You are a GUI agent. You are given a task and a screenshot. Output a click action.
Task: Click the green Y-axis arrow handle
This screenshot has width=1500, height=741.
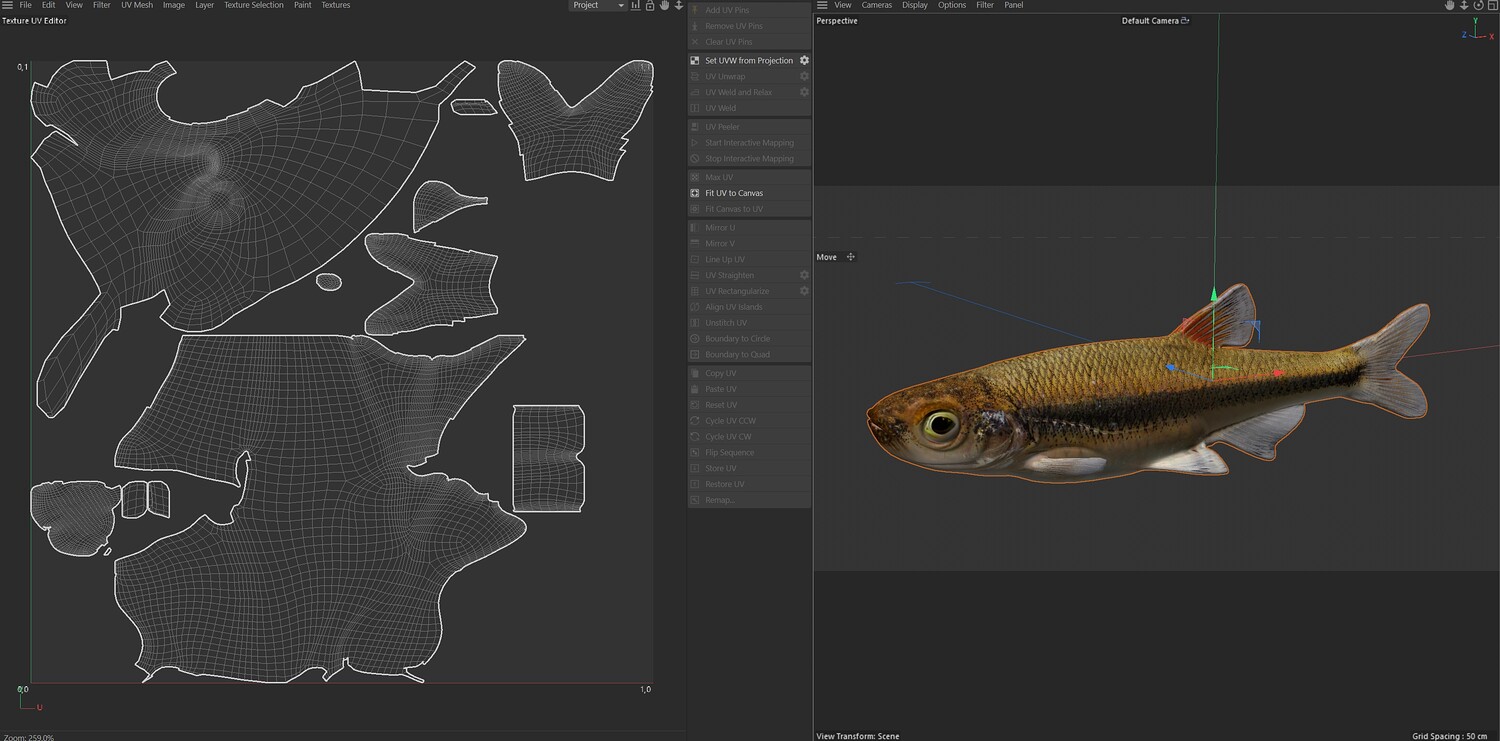click(x=1215, y=295)
